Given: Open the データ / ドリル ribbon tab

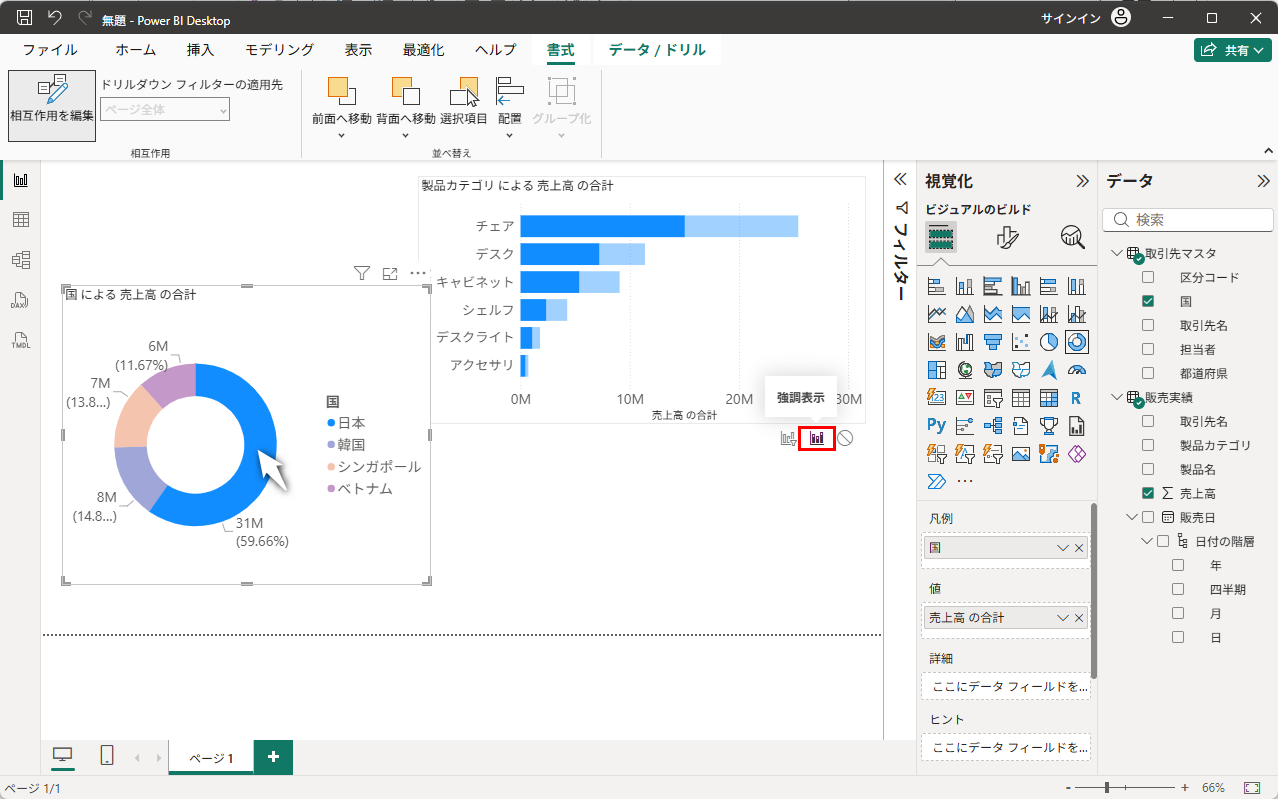Looking at the screenshot, I should click(x=657, y=50).
